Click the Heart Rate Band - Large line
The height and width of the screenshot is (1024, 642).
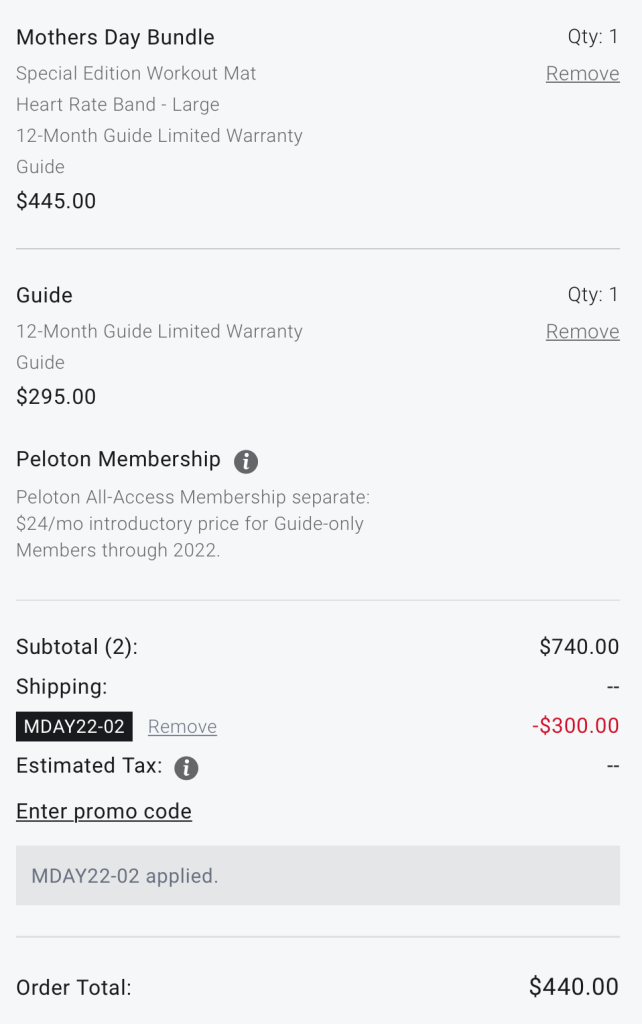point(118,104)
